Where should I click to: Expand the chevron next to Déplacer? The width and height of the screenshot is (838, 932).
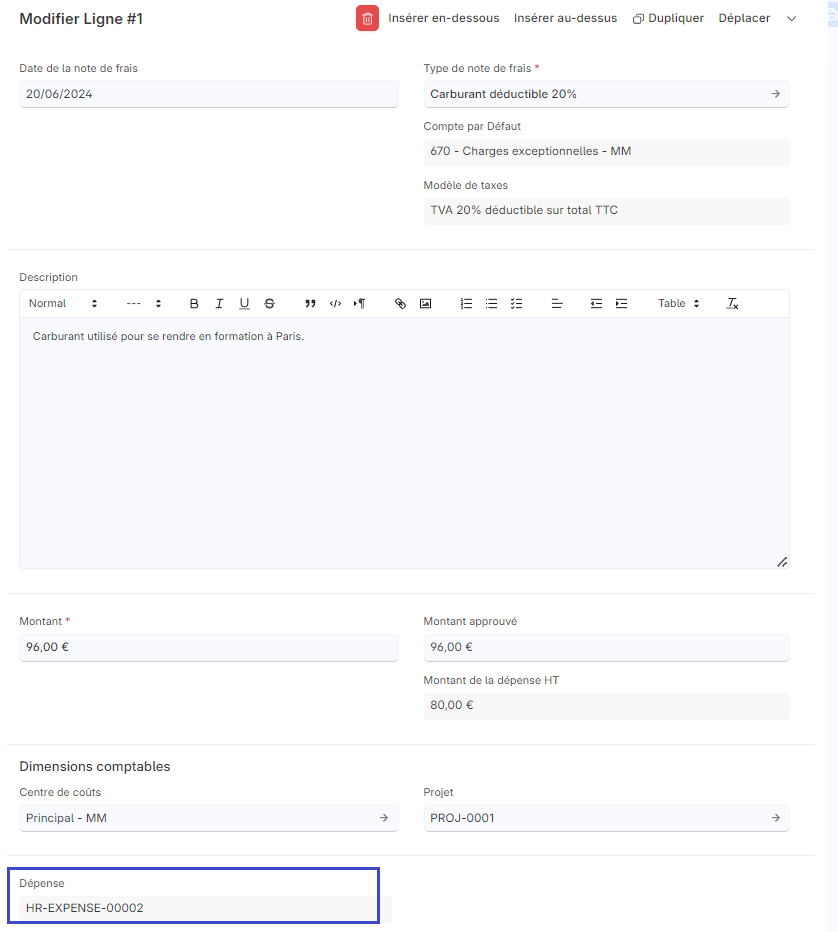tap(792, 19)
